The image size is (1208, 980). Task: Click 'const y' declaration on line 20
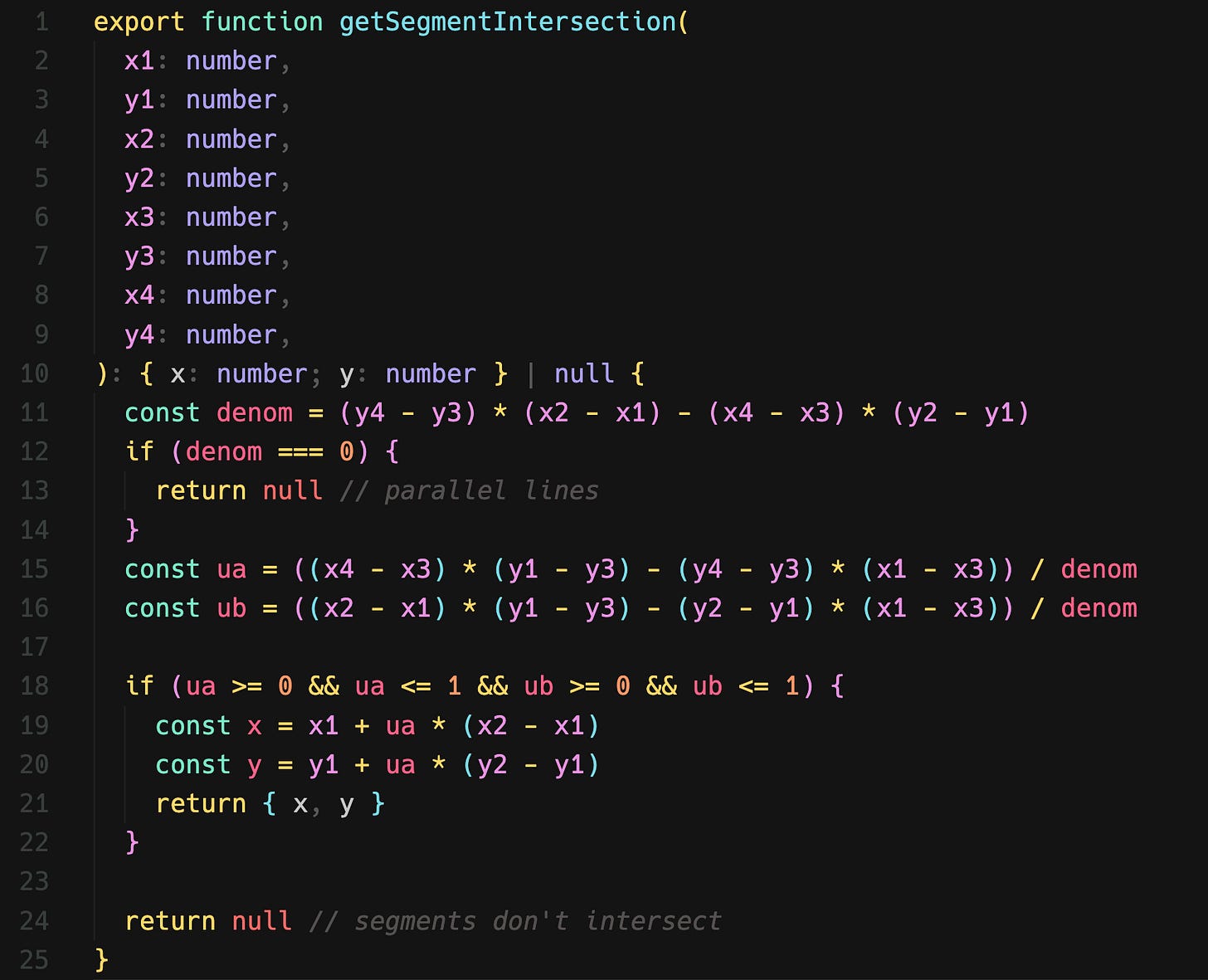point(208,765)
